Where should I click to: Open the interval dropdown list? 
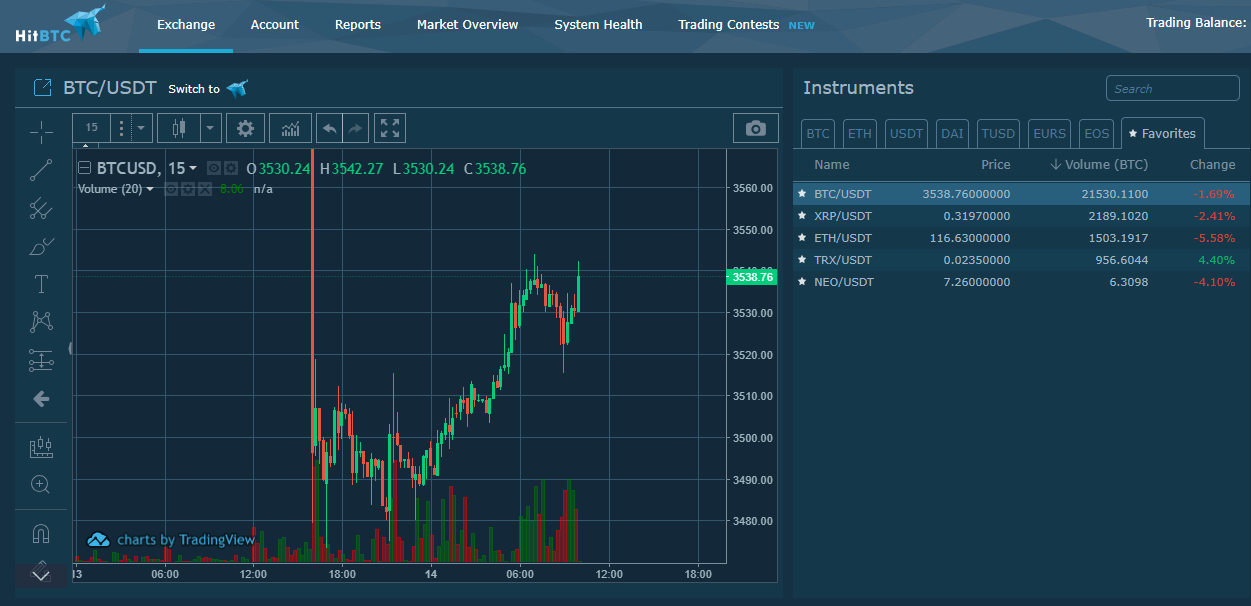141,128
